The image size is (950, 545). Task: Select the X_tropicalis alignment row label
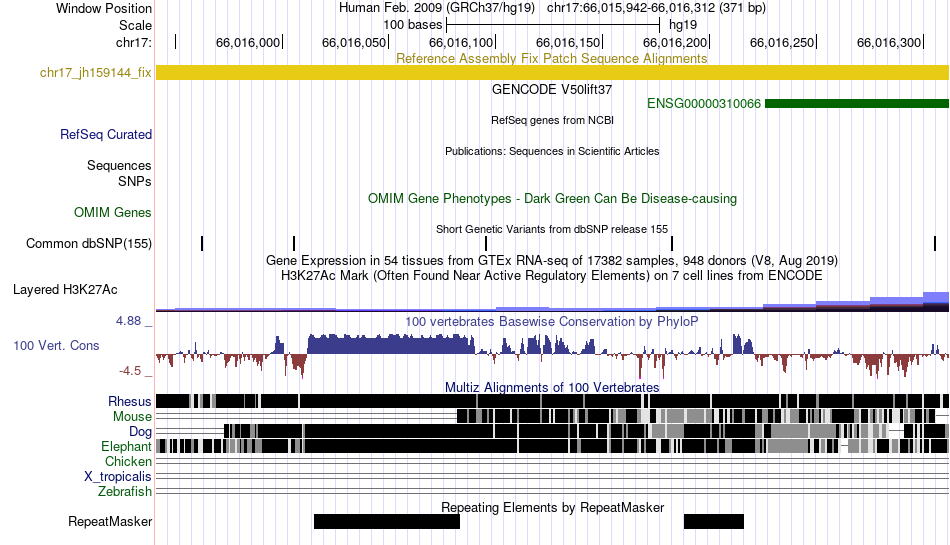click(x=118, y=477)
